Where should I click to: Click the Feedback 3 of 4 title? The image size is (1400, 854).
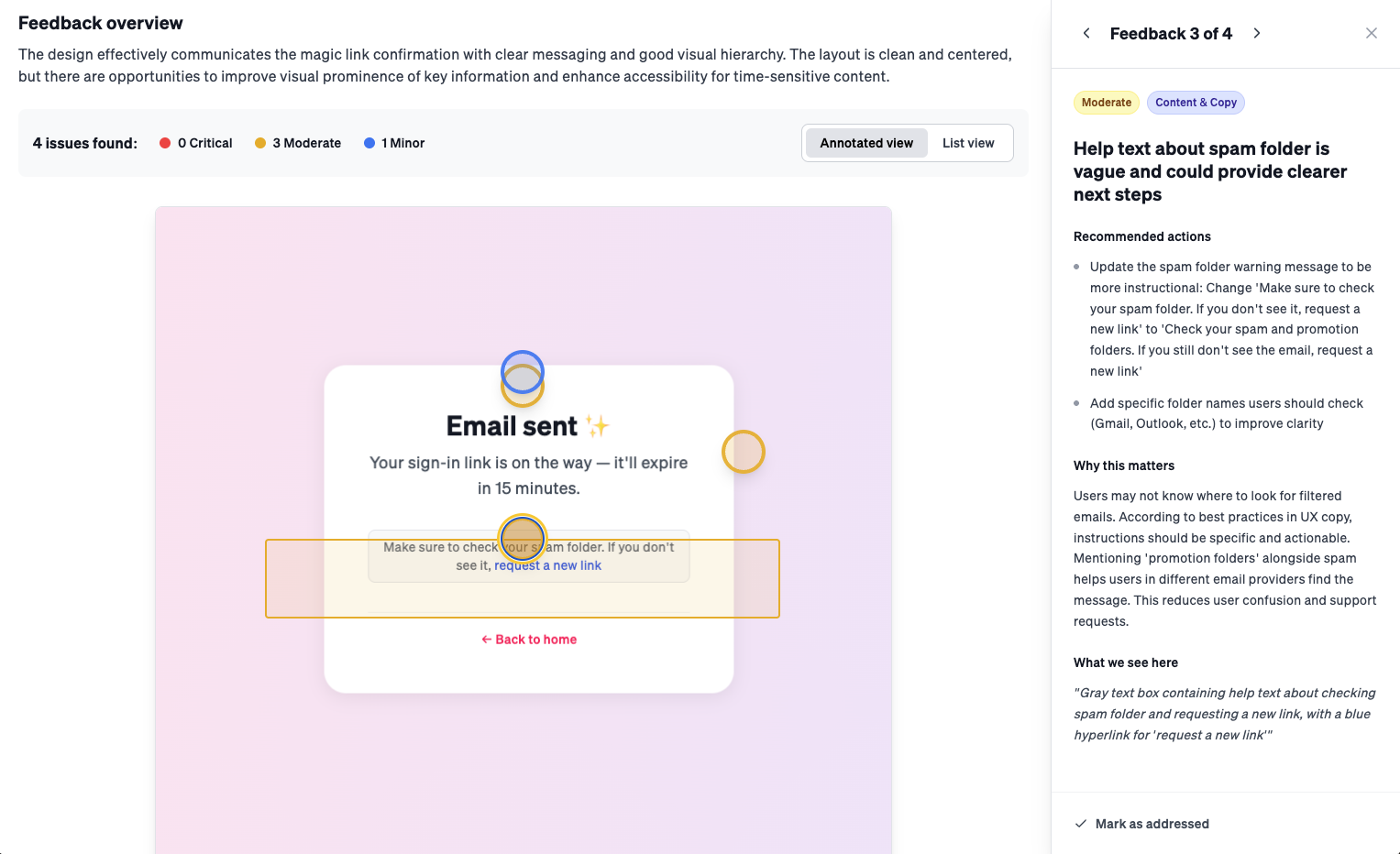point(1171,34)
